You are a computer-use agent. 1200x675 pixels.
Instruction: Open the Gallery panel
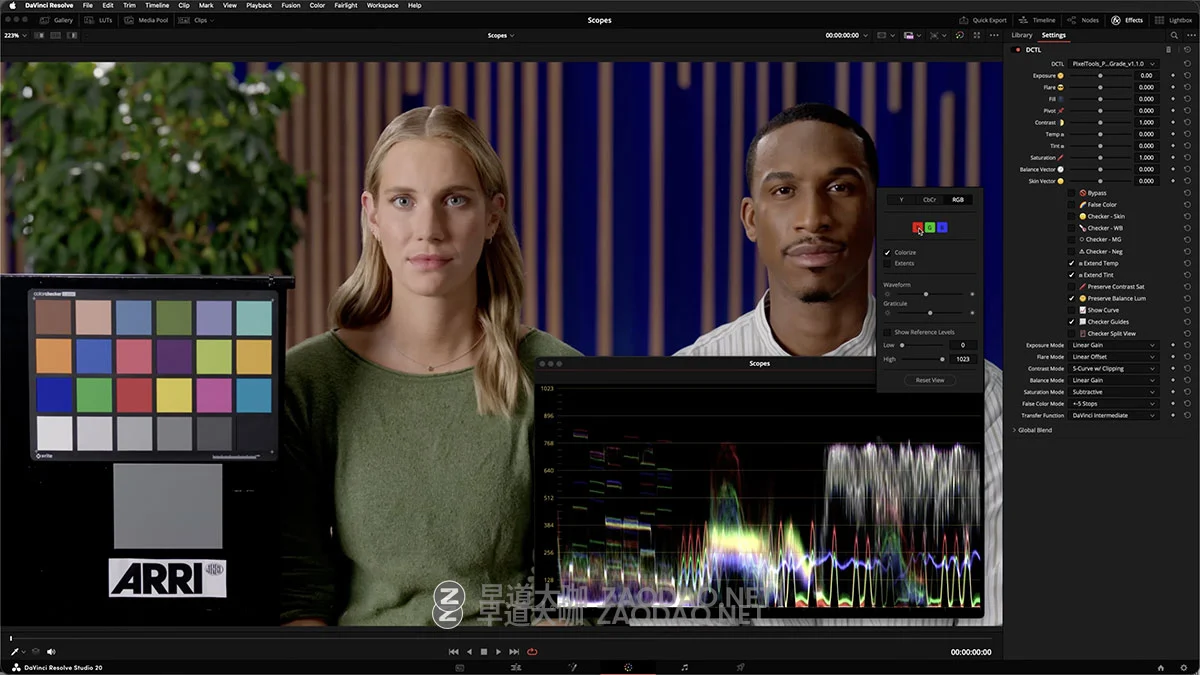(58, 20)
